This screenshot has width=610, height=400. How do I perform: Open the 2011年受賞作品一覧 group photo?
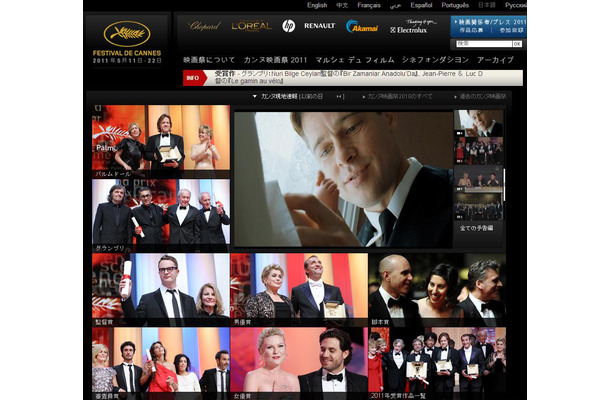tap(437, 363)
